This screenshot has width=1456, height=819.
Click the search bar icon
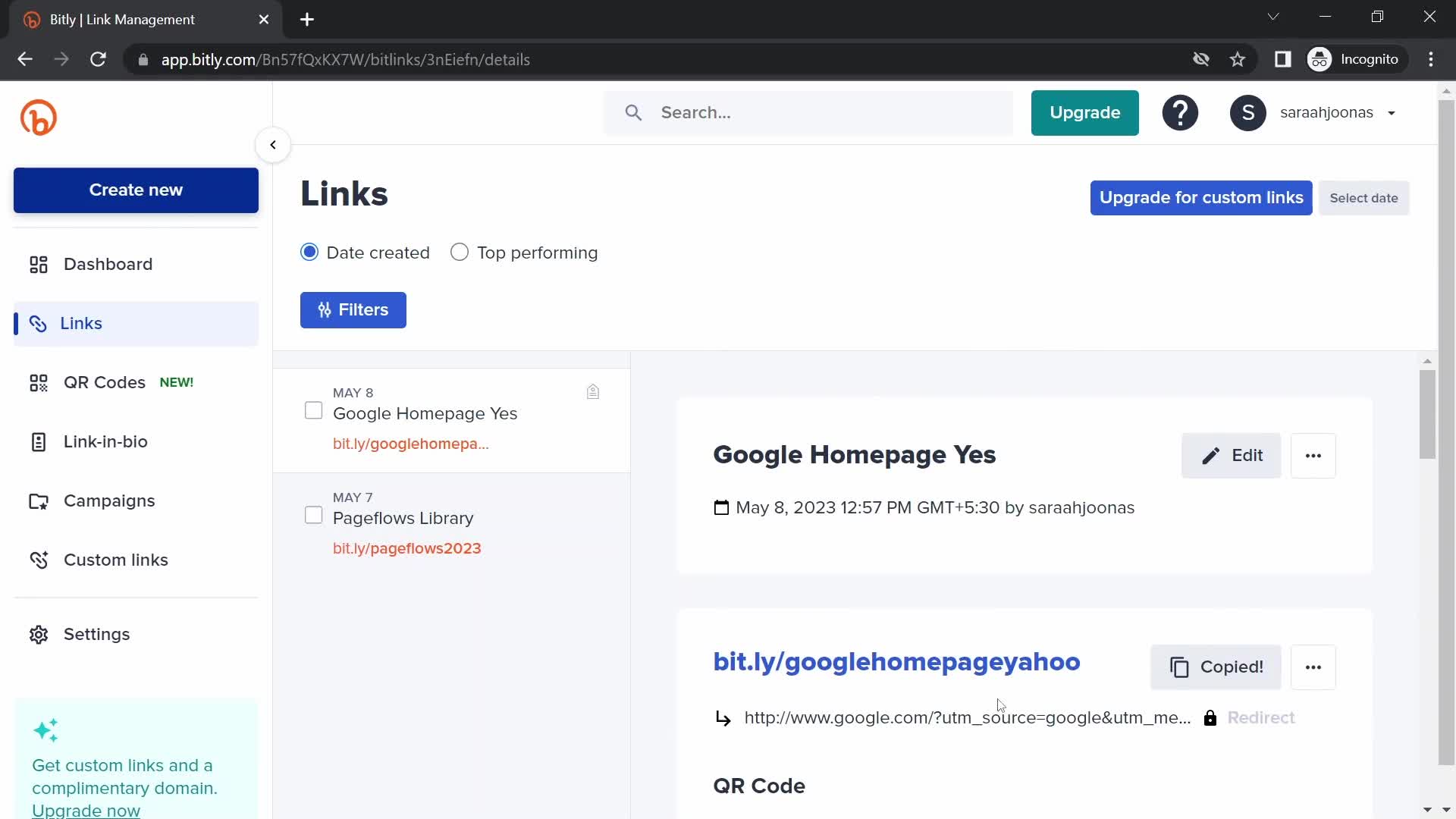coord(633,112)
